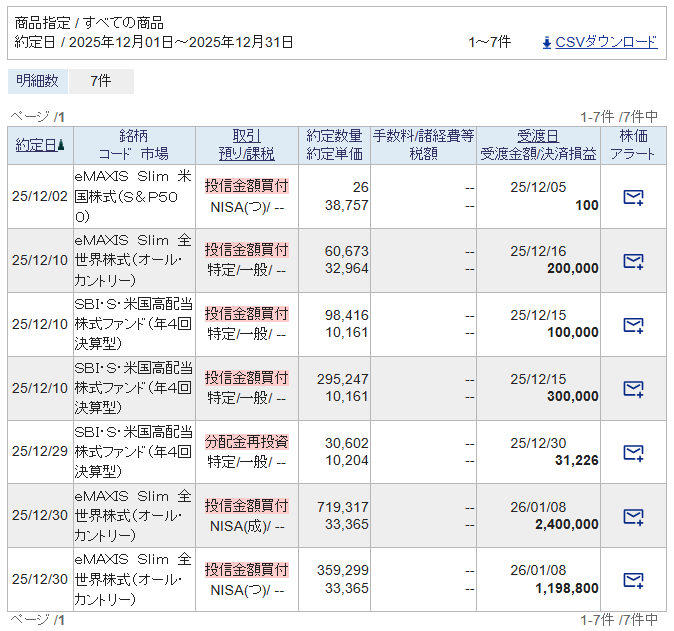
Task: Download trade history via CSVダウンロード text
Action: point(606,42)
